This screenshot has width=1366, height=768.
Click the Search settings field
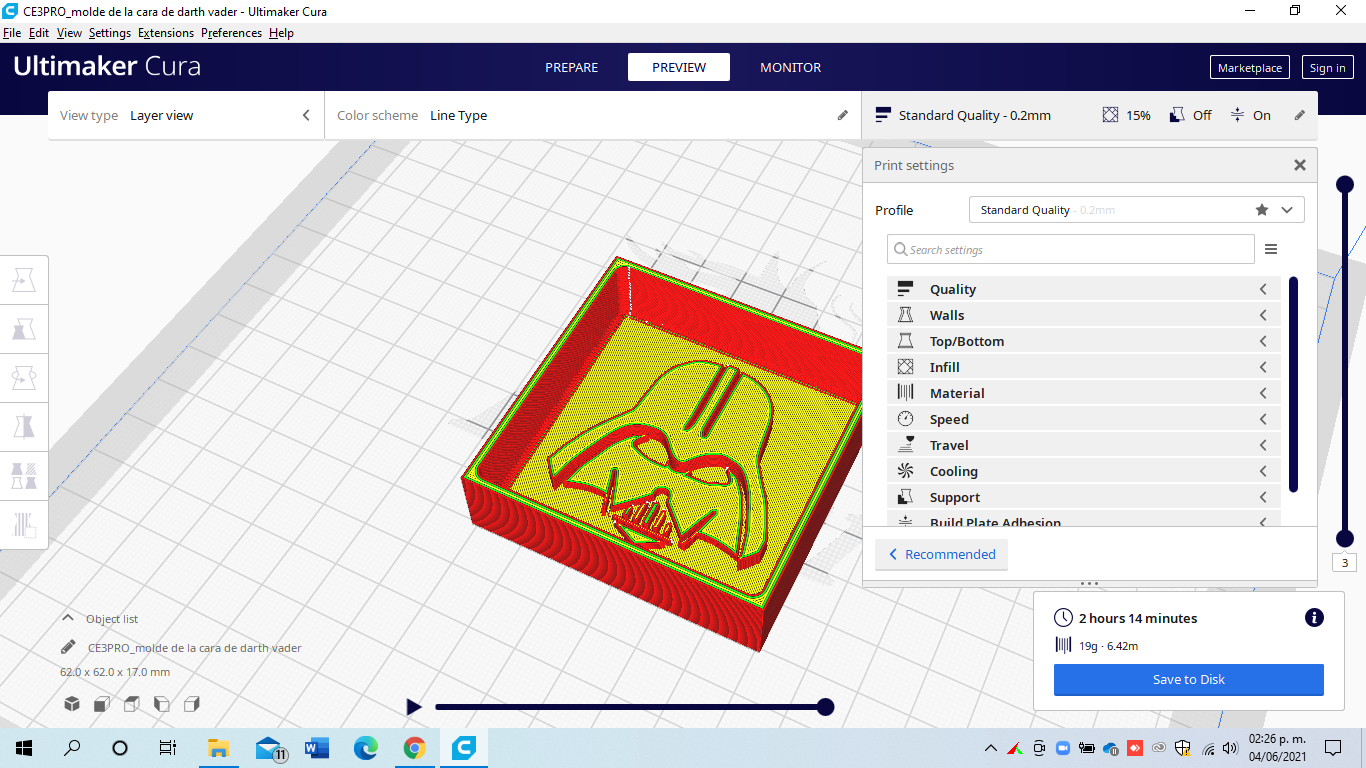[x=1070, y=249]
